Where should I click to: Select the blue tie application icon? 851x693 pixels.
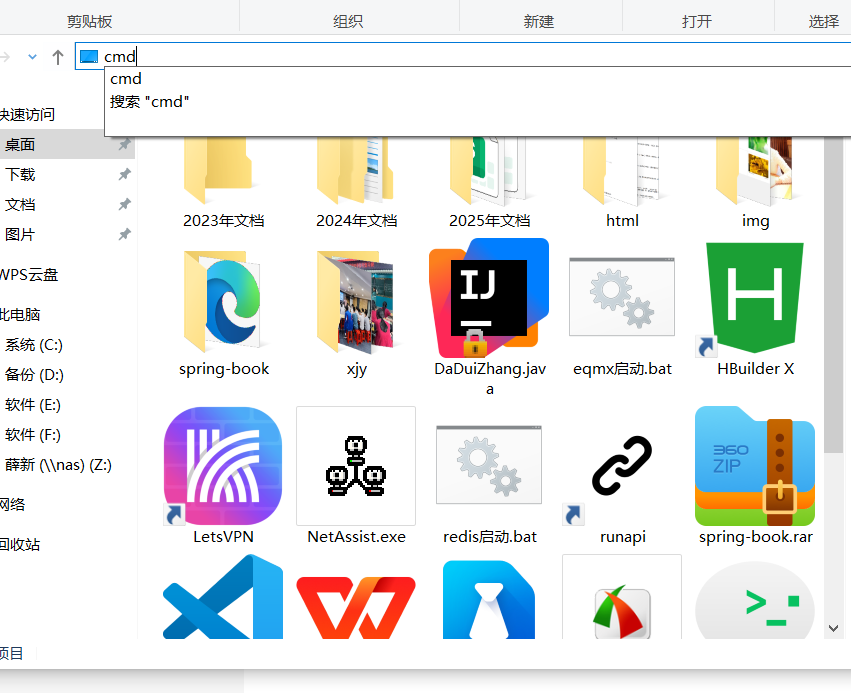pyautogui.click(x=489, y=600)
